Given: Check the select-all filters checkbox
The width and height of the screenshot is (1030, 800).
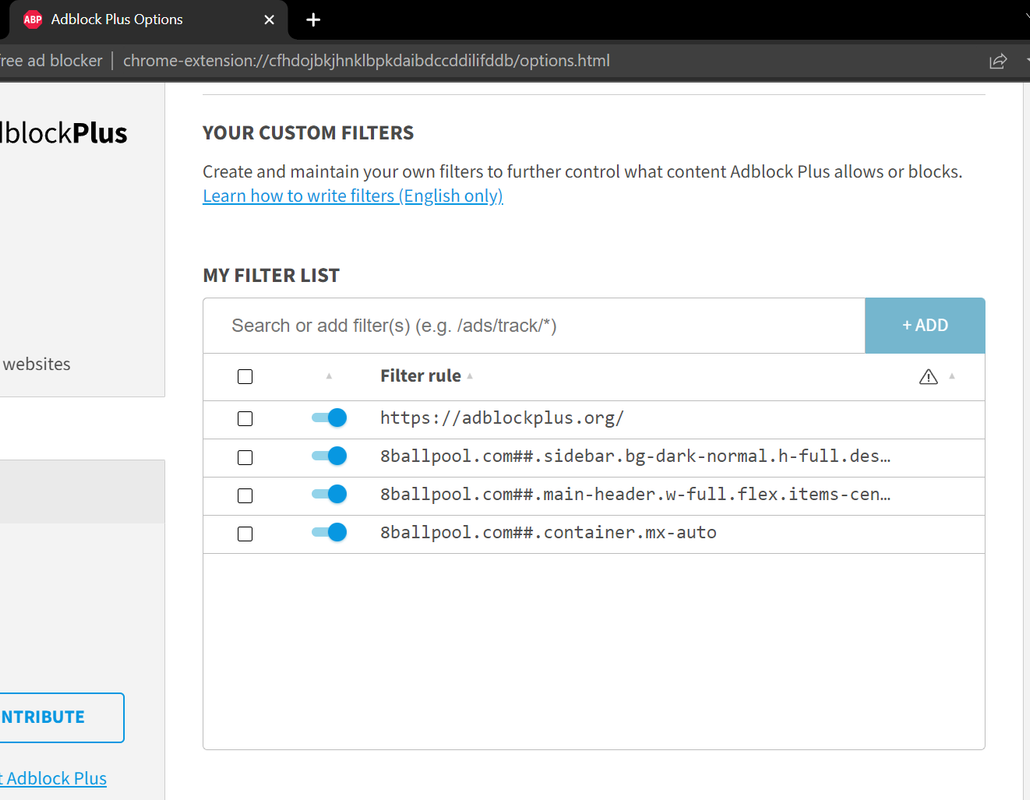Looking at the screenshot, I should click(245, 377).
